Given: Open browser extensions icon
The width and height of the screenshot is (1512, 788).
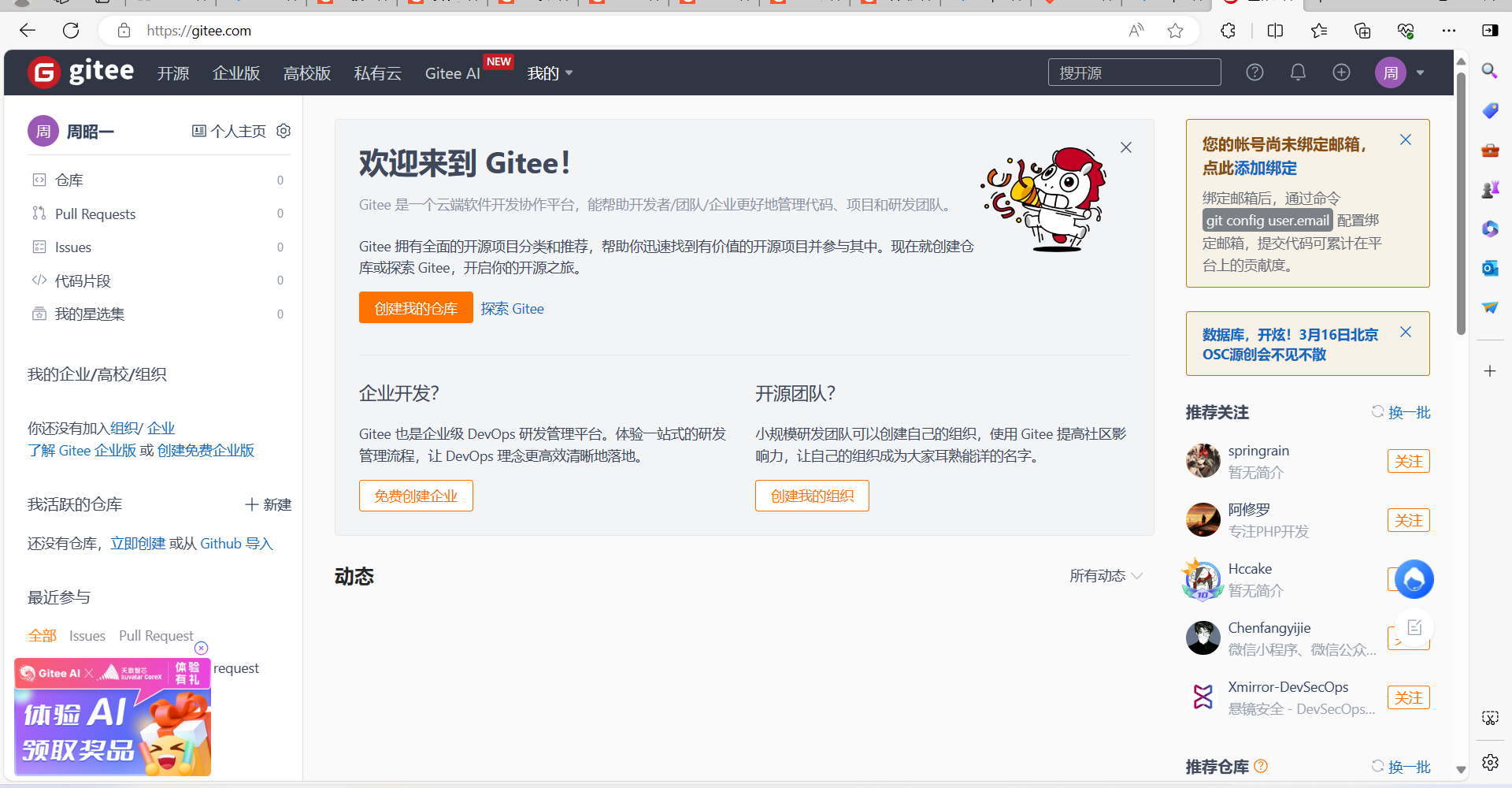Looking at the screenshot, I should click(x=1228, y=31).
